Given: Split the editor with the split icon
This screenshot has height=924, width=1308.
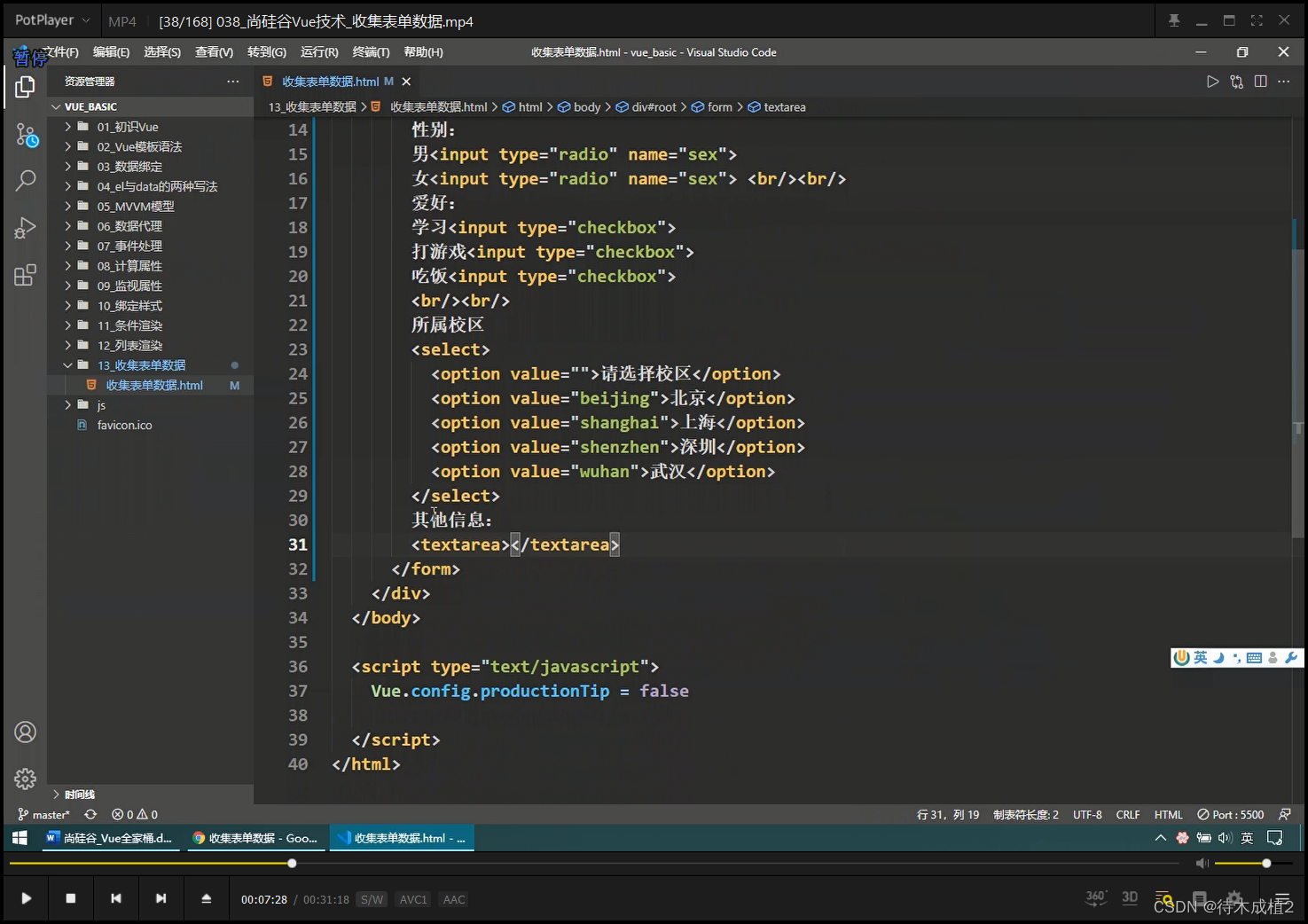Looking at the screenshot, I should [x=1260, y=82].
